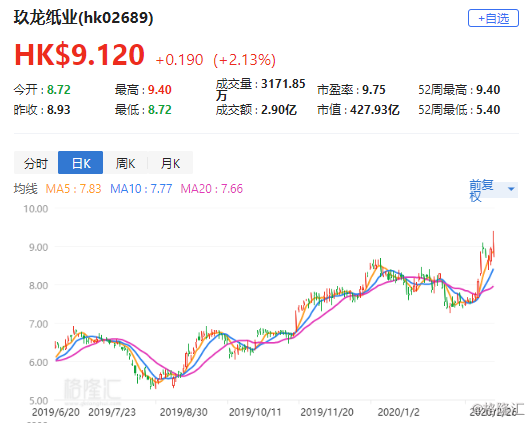
Task: Click the candlestick low near August 2019
Action: point(151,383)
